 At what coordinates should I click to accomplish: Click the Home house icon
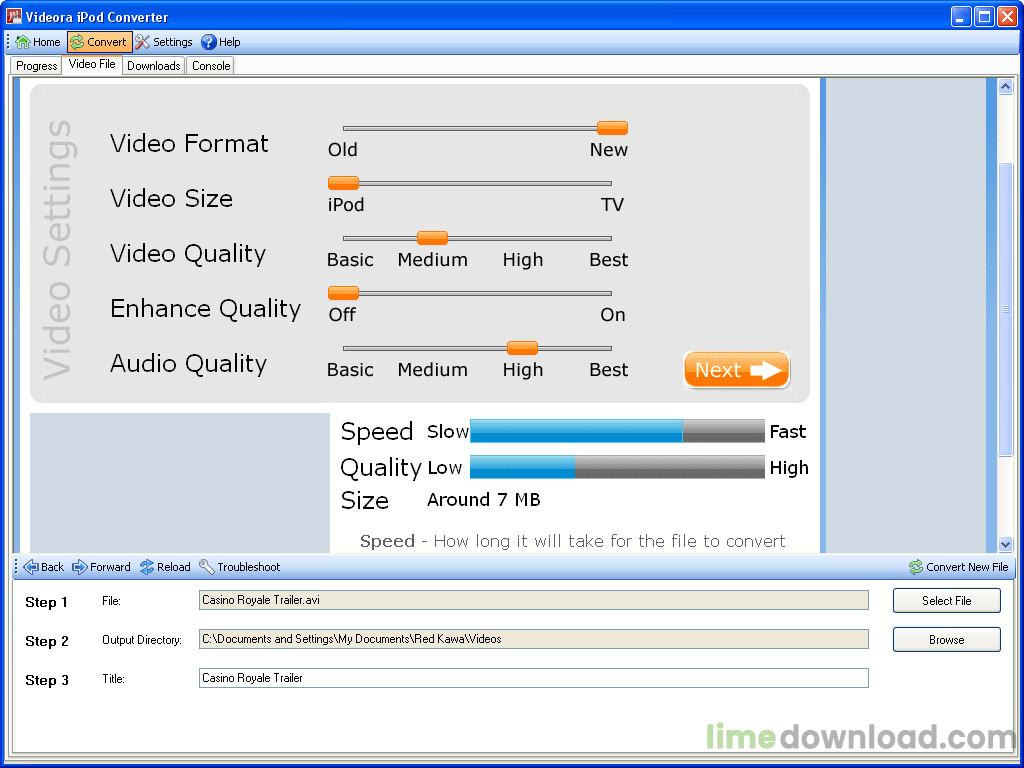click(x=23, y=42)
